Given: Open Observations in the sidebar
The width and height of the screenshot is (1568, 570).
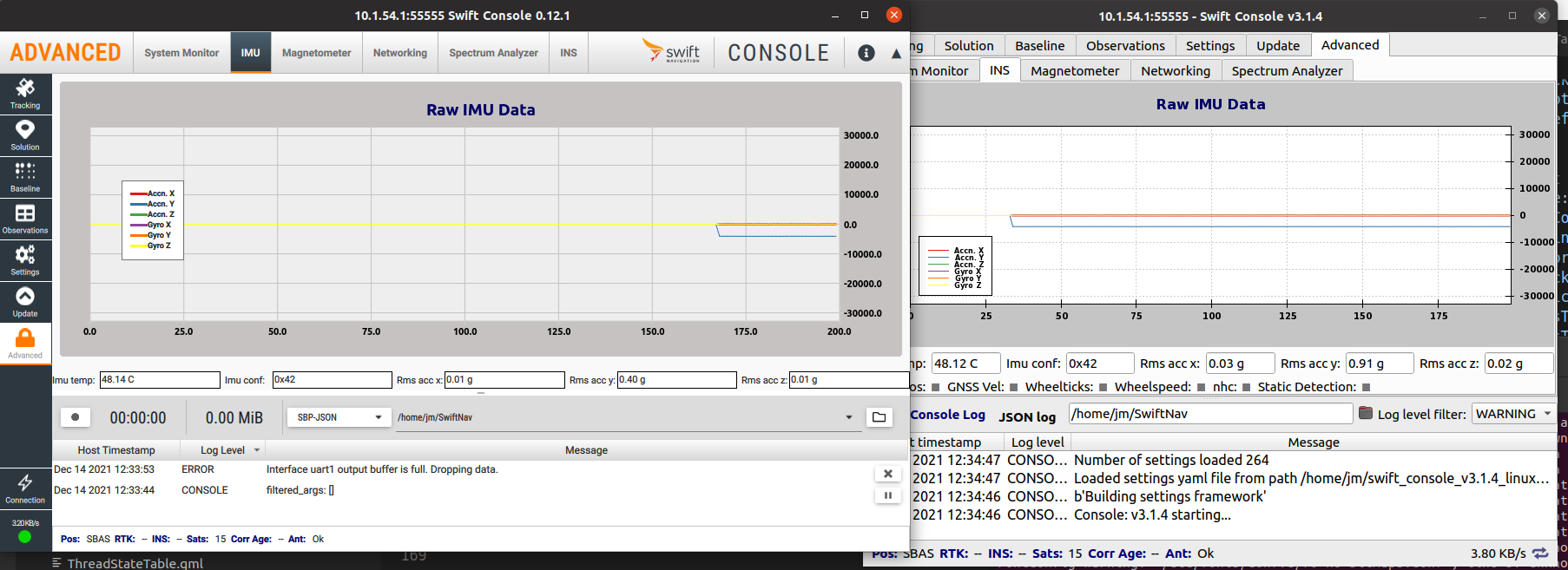Looking at the screenshot, I should [x=25, y=219].
